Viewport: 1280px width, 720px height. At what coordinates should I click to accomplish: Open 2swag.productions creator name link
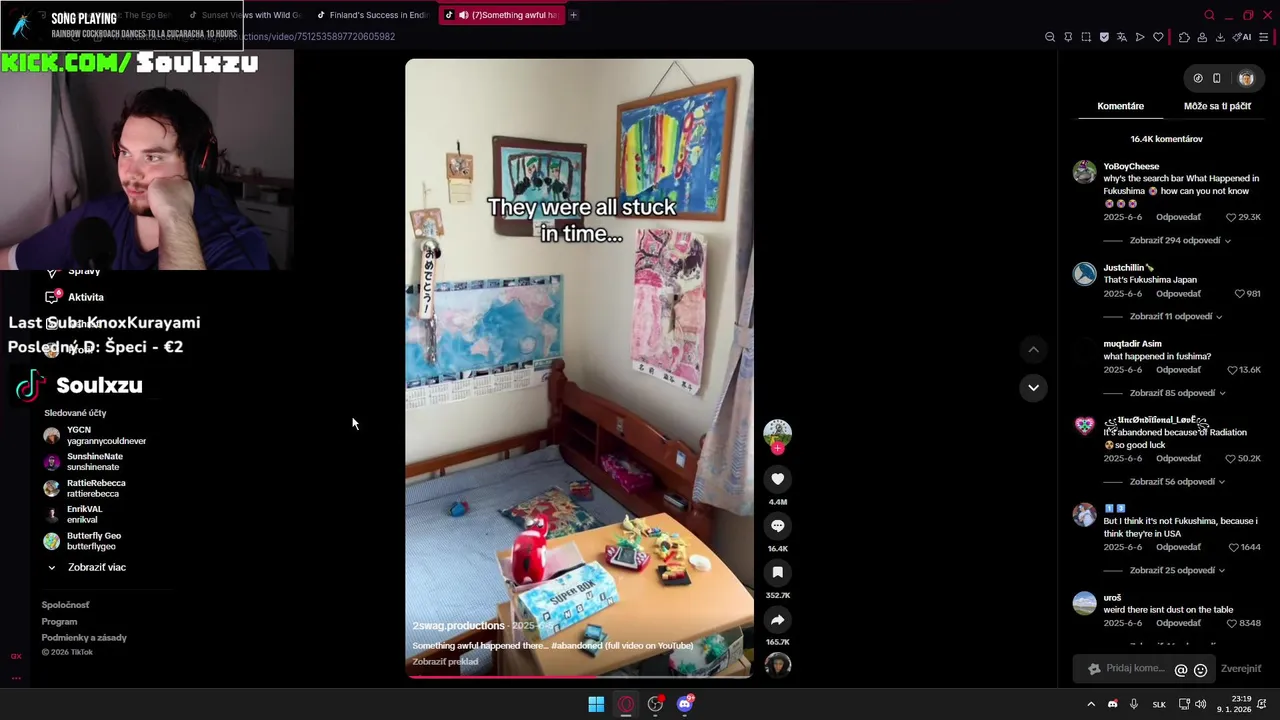click(x=458, y=626)
